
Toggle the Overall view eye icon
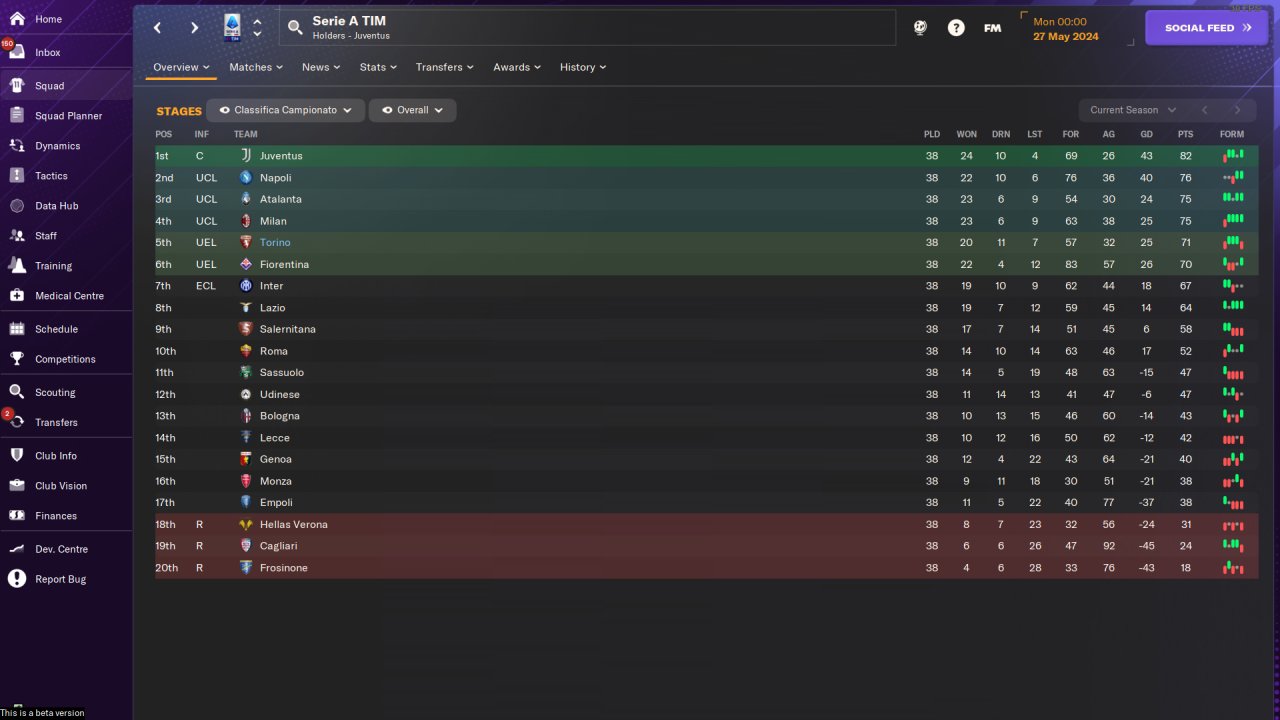[387, 110]
